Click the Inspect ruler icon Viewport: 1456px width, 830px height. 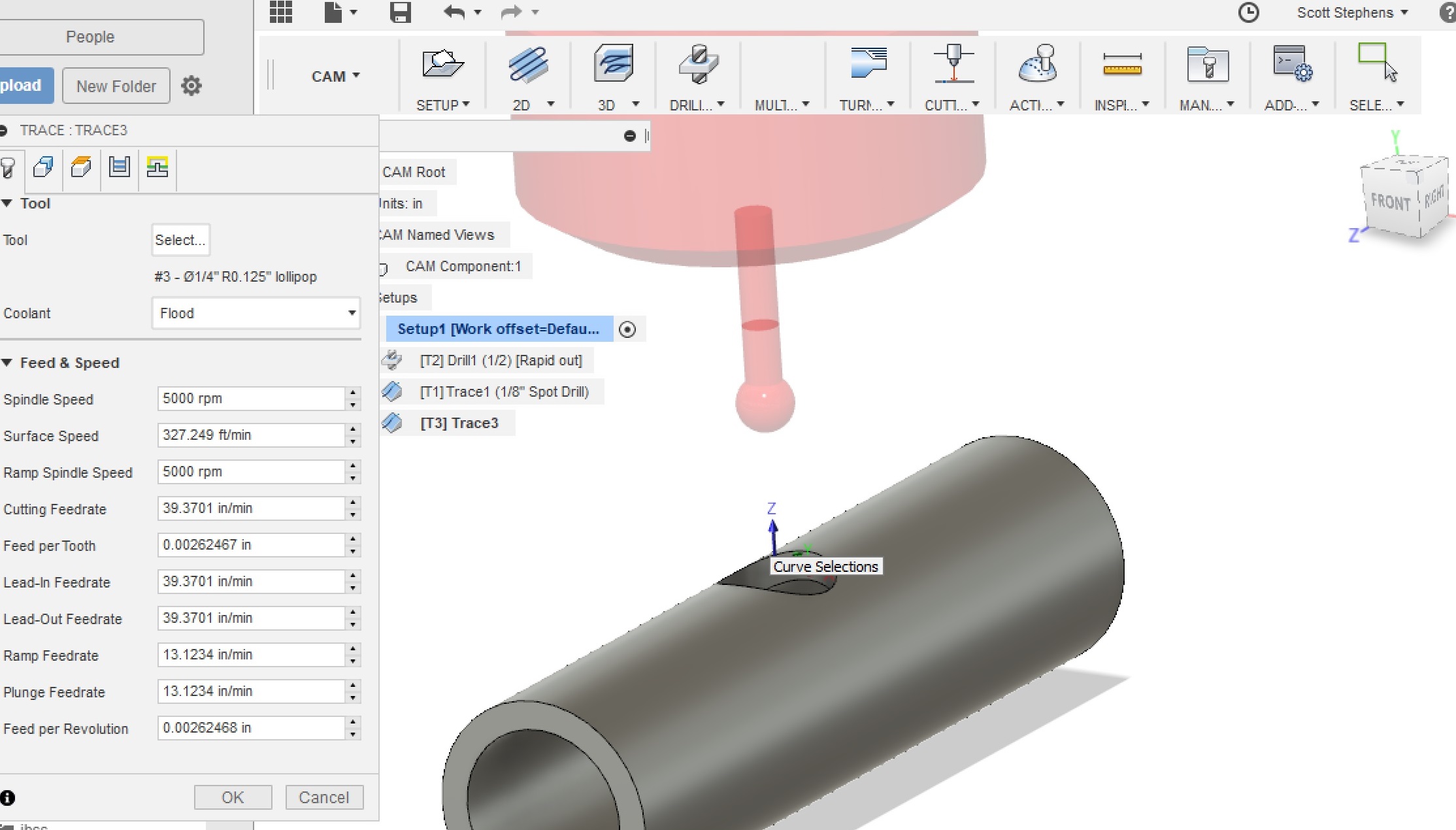tap(1122, 65)
